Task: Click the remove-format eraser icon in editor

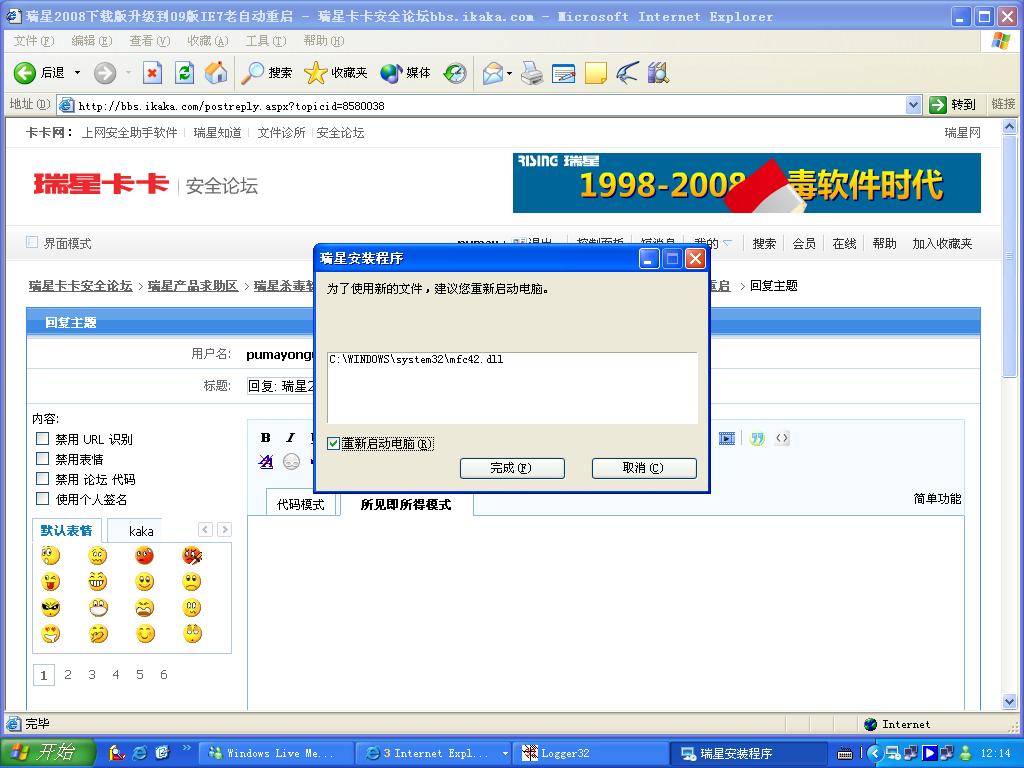Action: pos(266,462)
